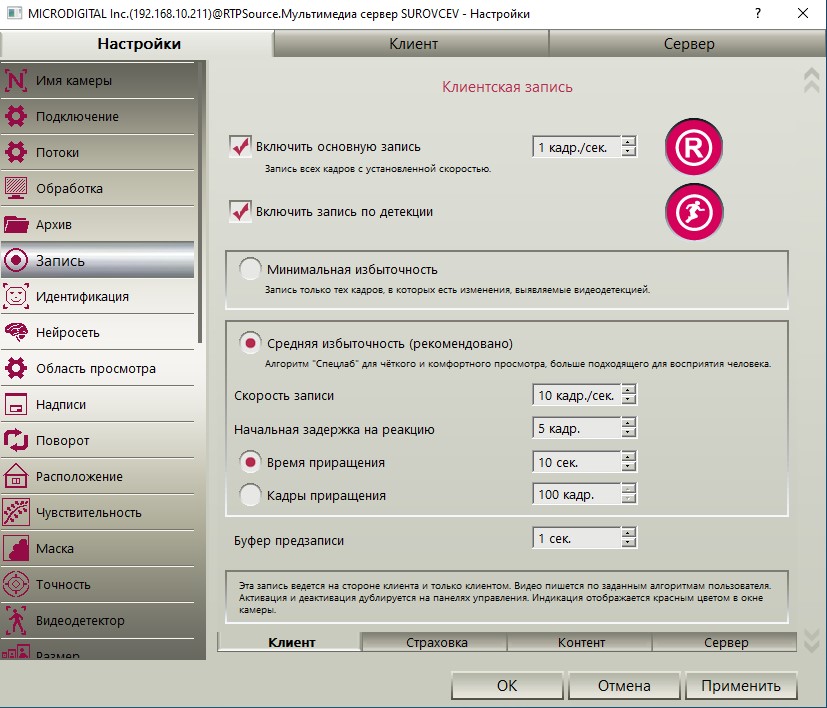Click the page down double chevron
This screenshot has width=827, height=708.
[811, 640]
